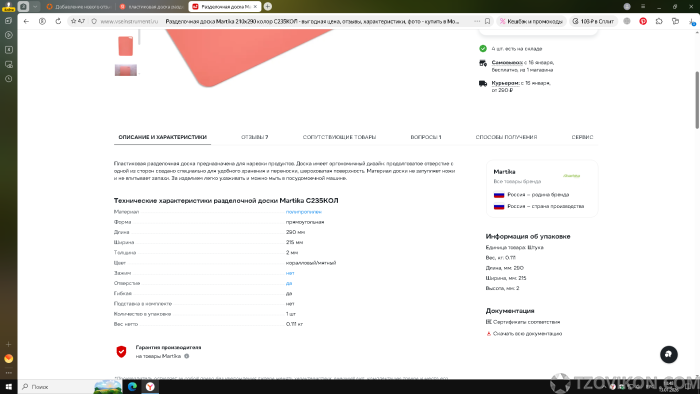700x394 pixels.
Task: Open the browser profile avatar
Action: point(627,6)
